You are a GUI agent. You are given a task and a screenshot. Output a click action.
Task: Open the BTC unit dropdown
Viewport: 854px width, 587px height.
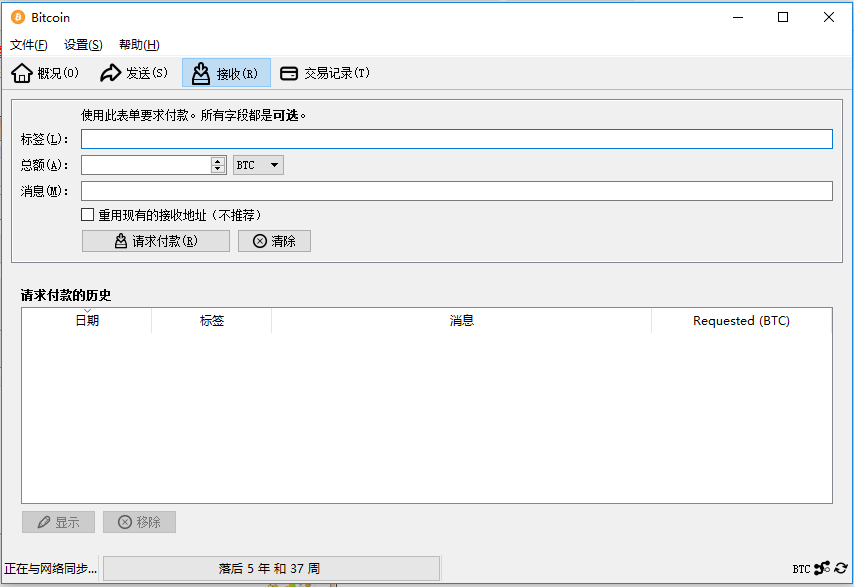click(x=258, y=165)
